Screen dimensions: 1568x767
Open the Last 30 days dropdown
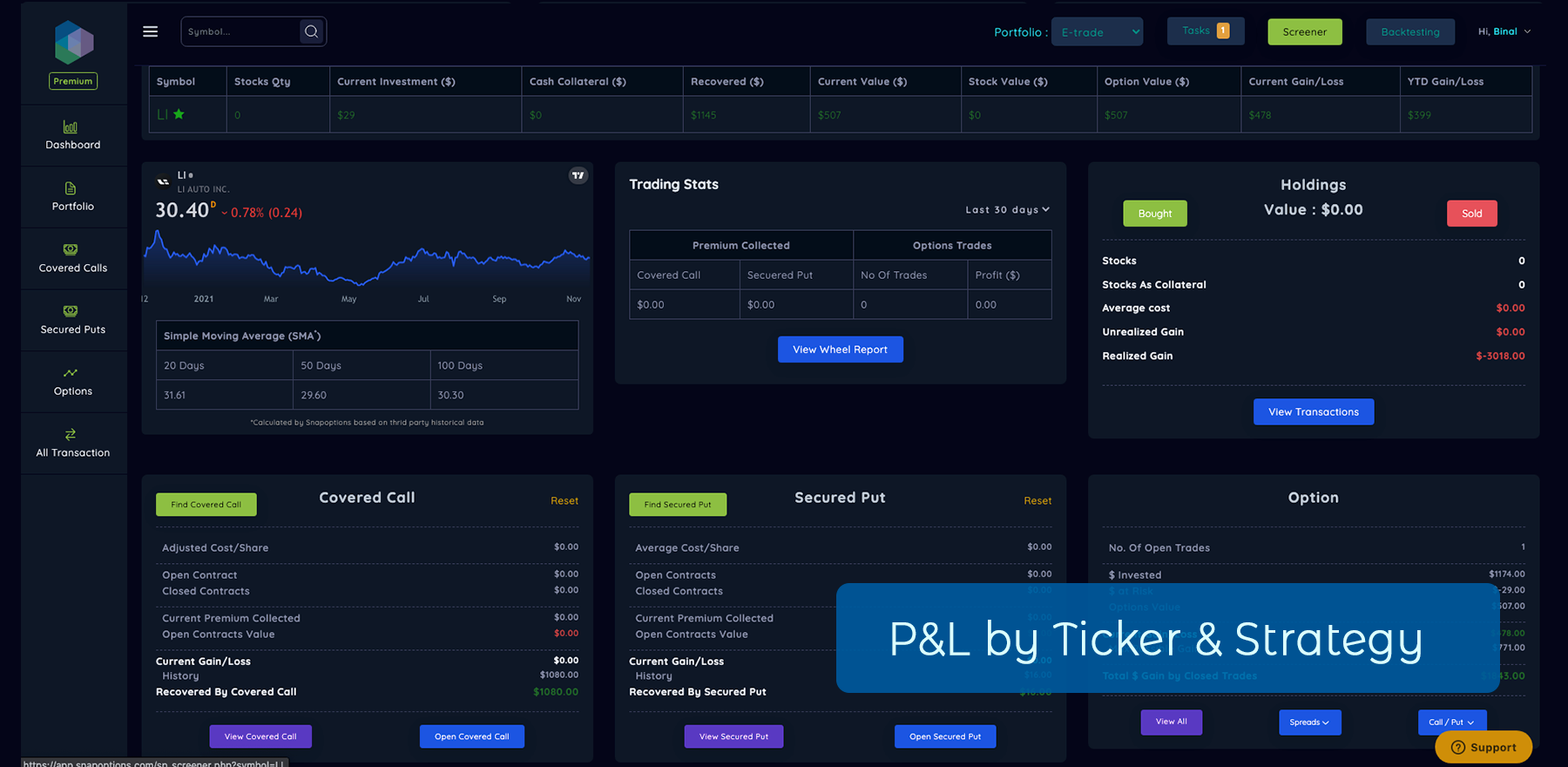pyautogui.click(x=1007, y=210)
